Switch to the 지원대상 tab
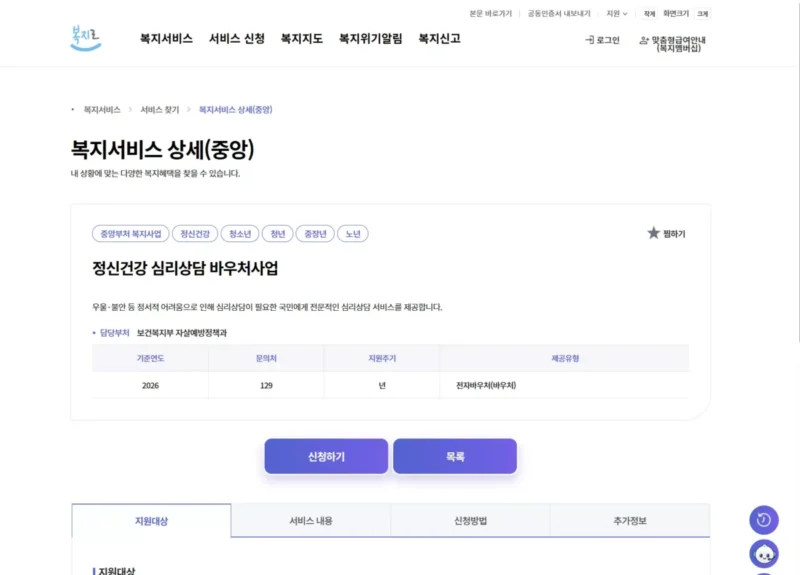The width and height of the screenshot is (800, 575). 151,520
